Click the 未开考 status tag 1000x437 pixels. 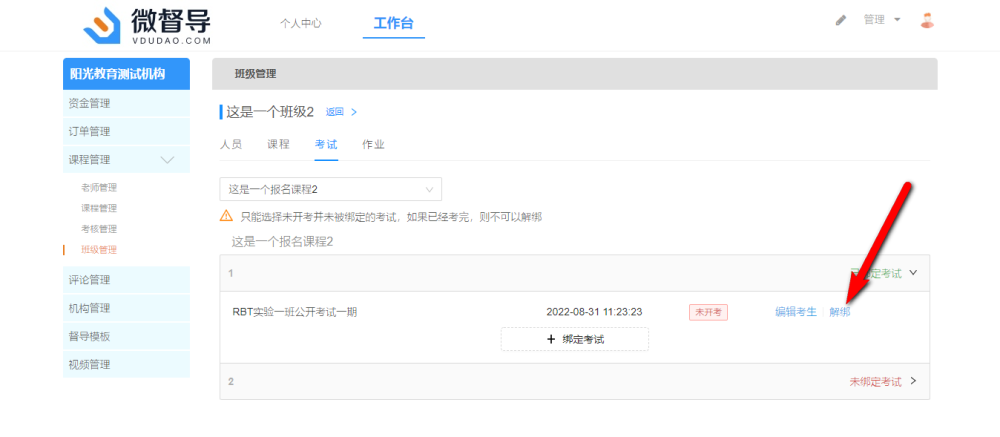(708, 312)
